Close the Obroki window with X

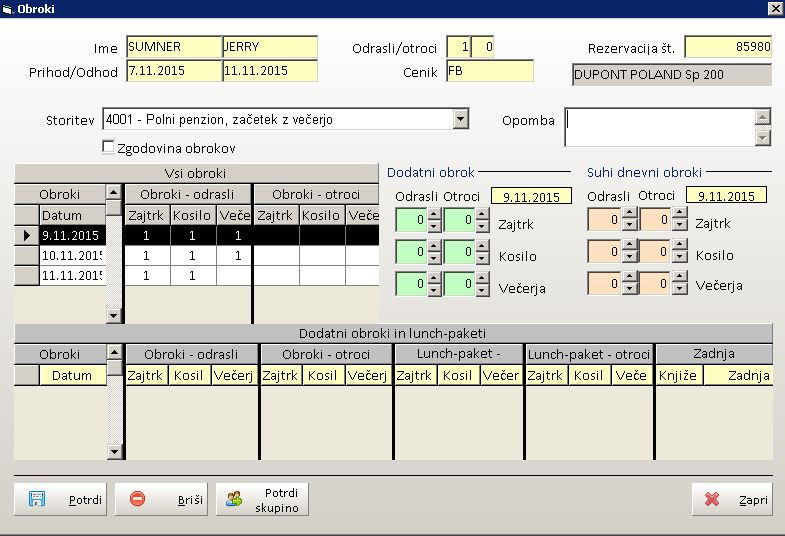click(775, 9)
